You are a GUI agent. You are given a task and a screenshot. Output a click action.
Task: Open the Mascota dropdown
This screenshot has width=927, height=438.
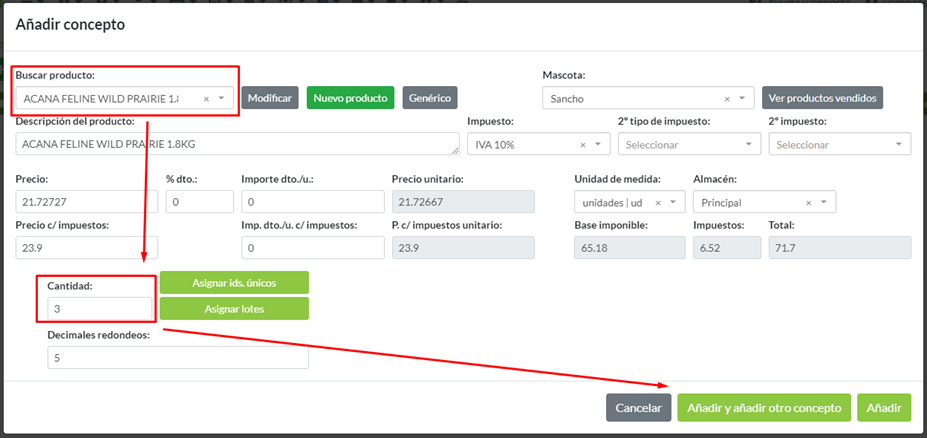click(x=741, y=99)
